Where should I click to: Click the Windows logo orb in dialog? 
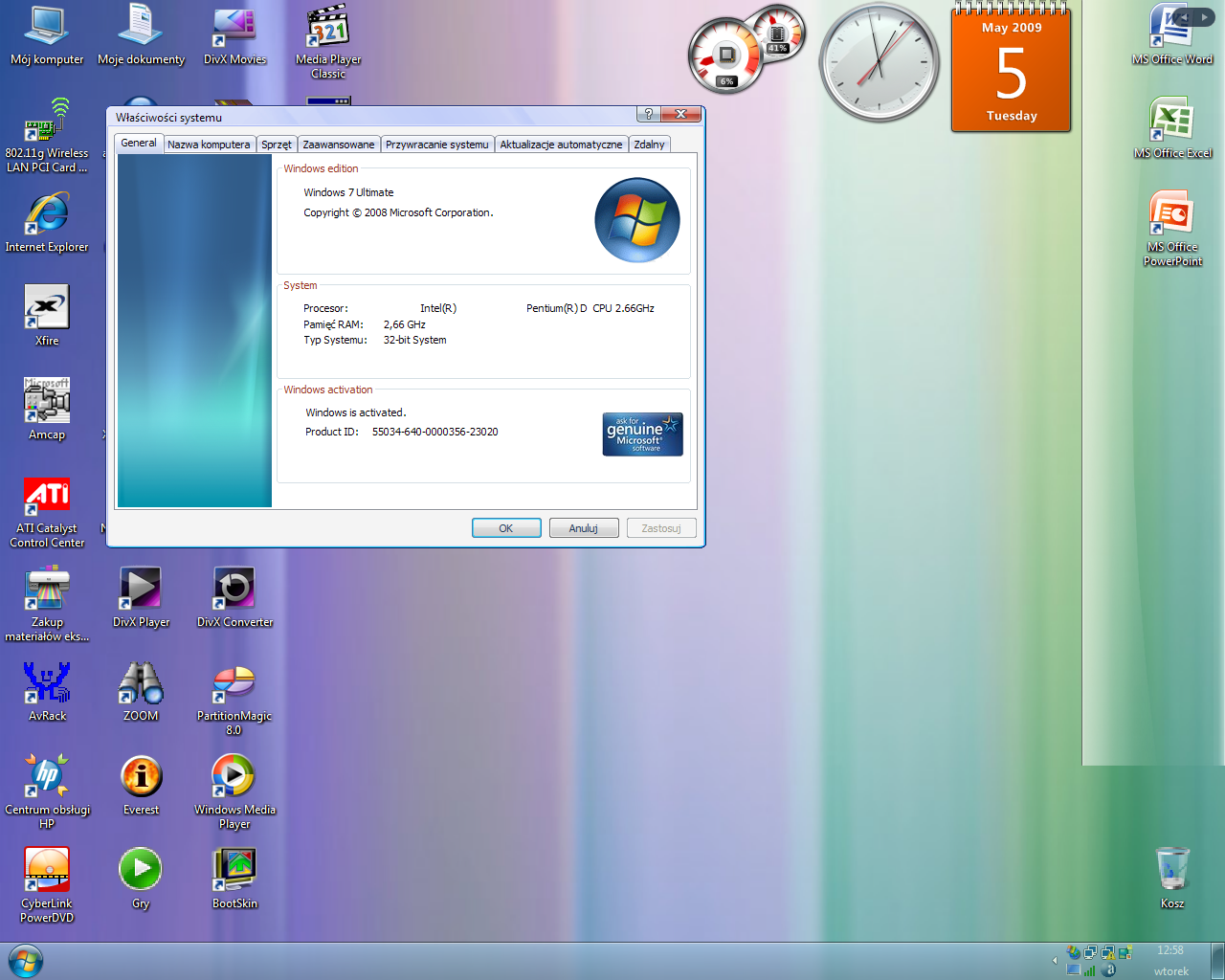click(x=637, y=220)
